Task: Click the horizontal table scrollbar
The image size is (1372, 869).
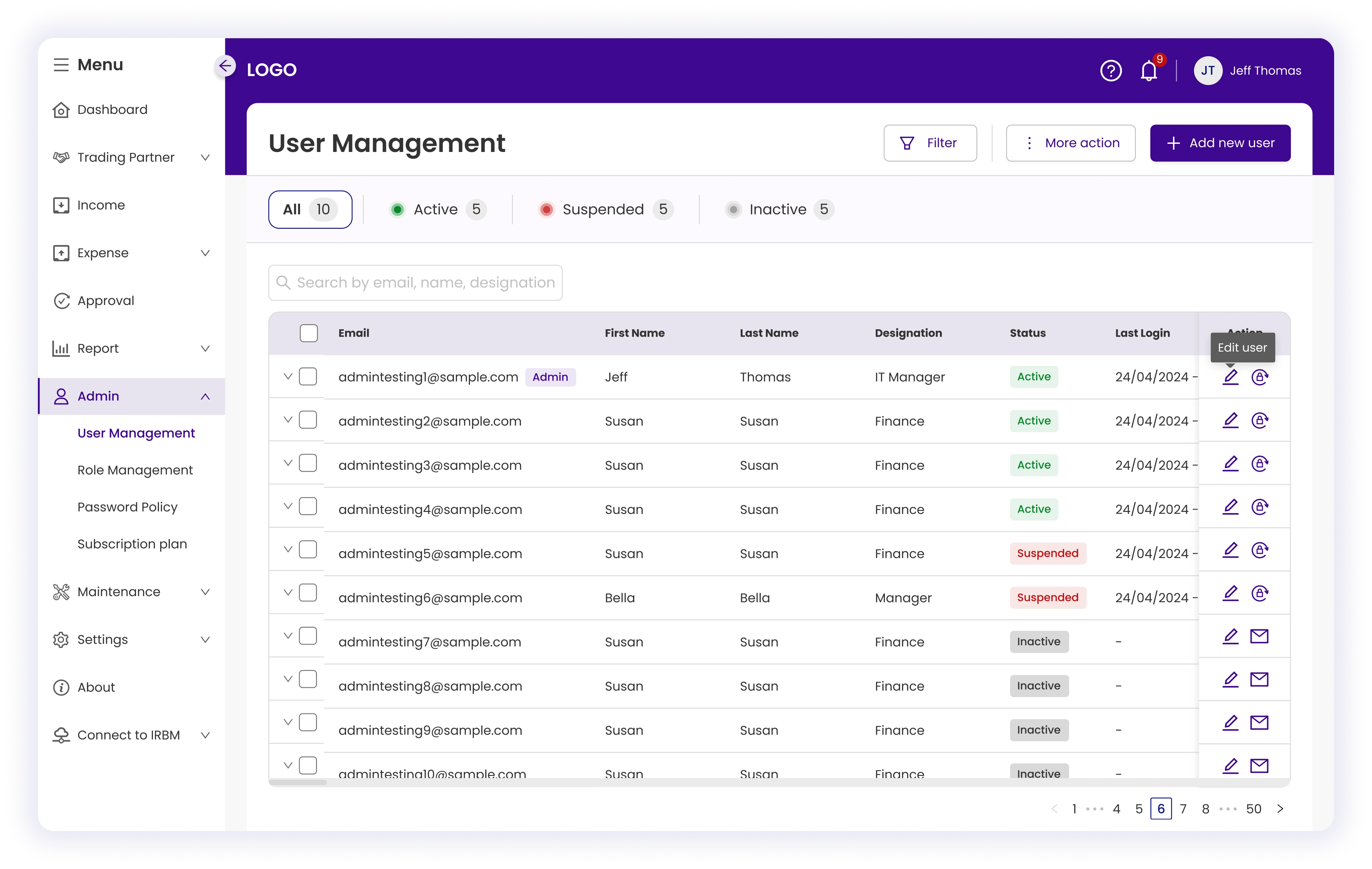Action: point(298,782)
